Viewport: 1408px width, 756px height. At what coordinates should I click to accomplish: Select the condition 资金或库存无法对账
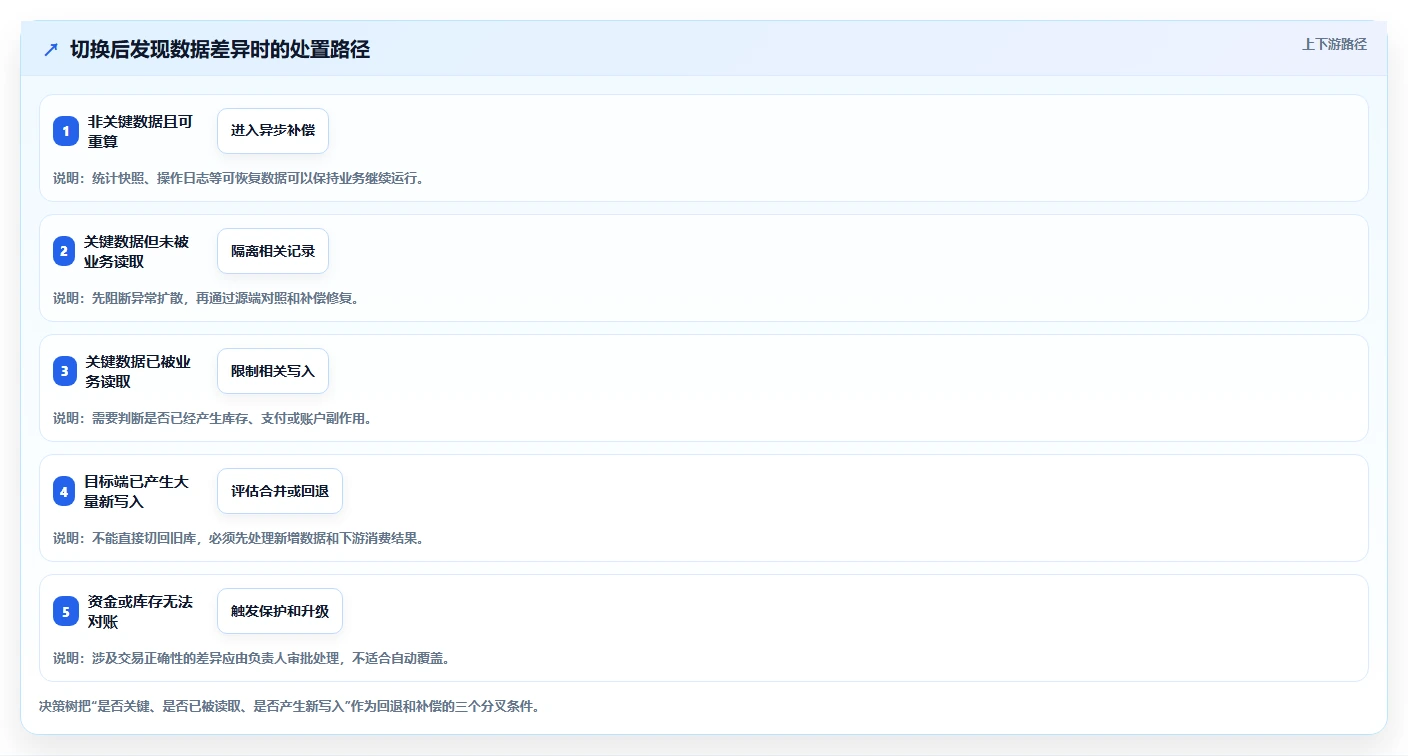pos(140,611)
